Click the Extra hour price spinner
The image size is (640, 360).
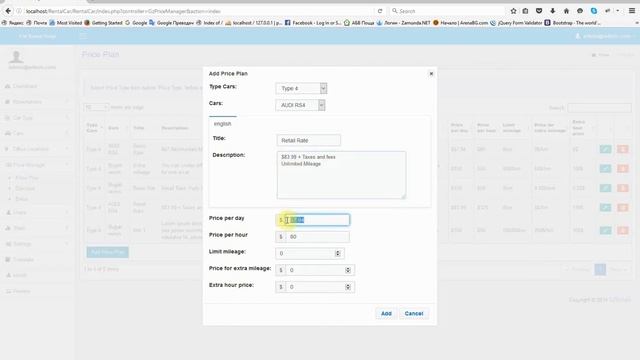[x=348, y=287]
